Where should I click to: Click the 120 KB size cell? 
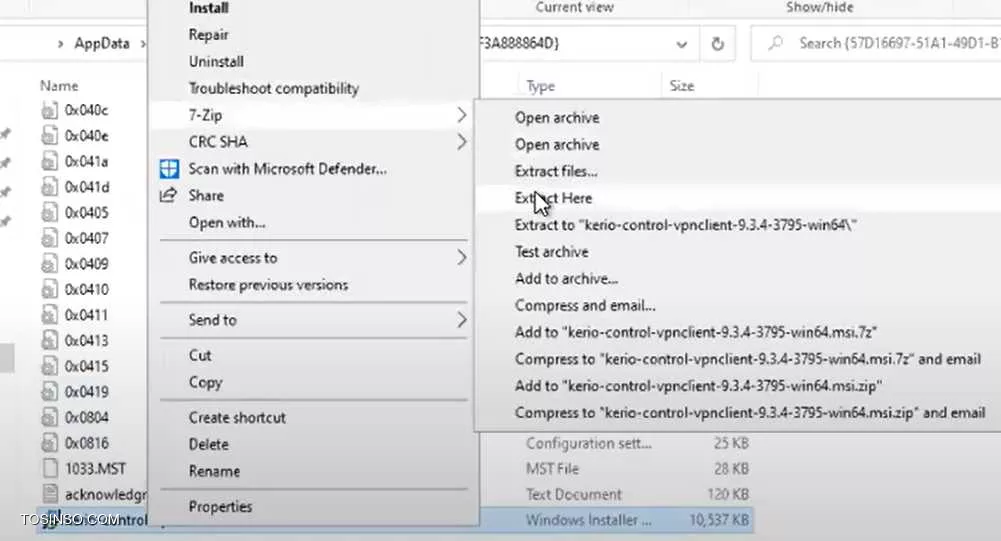coord(728,494)
